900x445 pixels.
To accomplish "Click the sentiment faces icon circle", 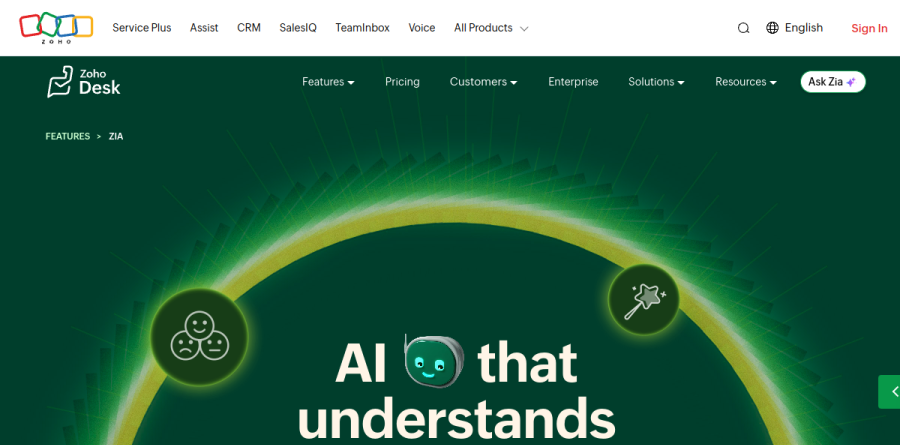I will point(199,336).
